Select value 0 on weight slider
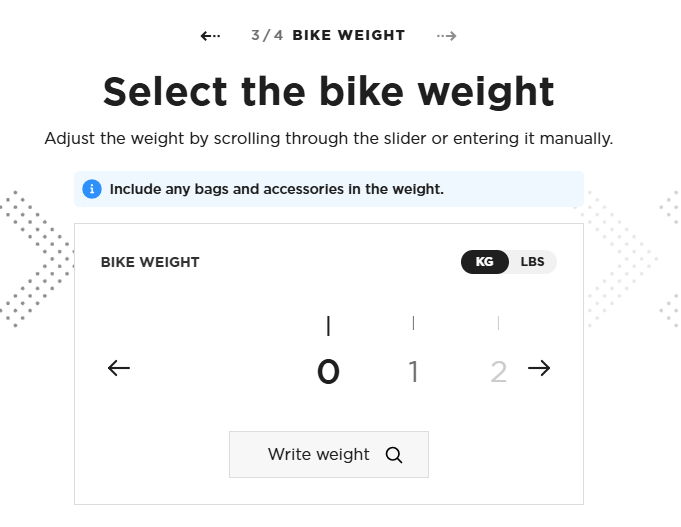The image size is (681, 527). [x=328, y=372]
